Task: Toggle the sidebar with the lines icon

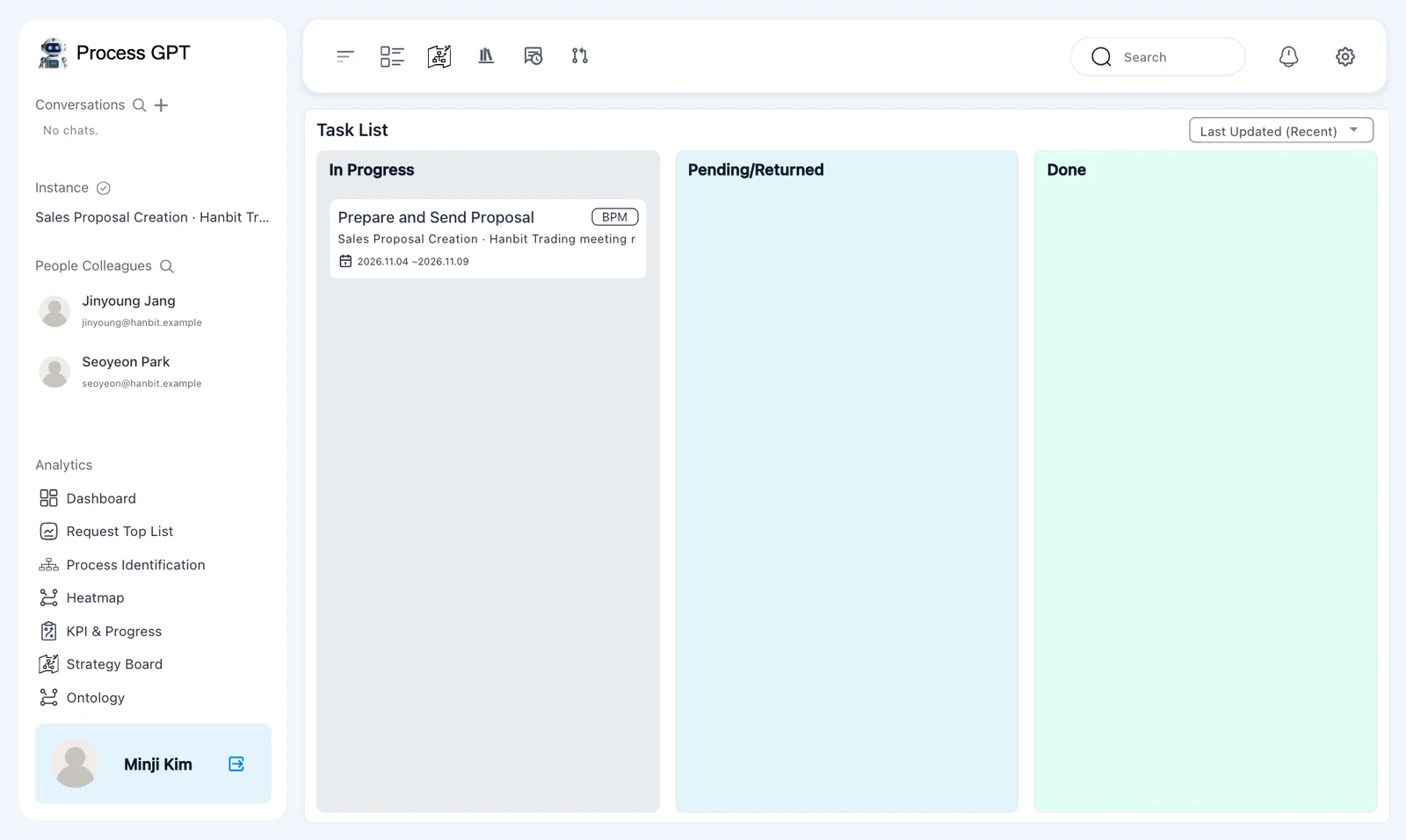Action: [x=344, y=56]
